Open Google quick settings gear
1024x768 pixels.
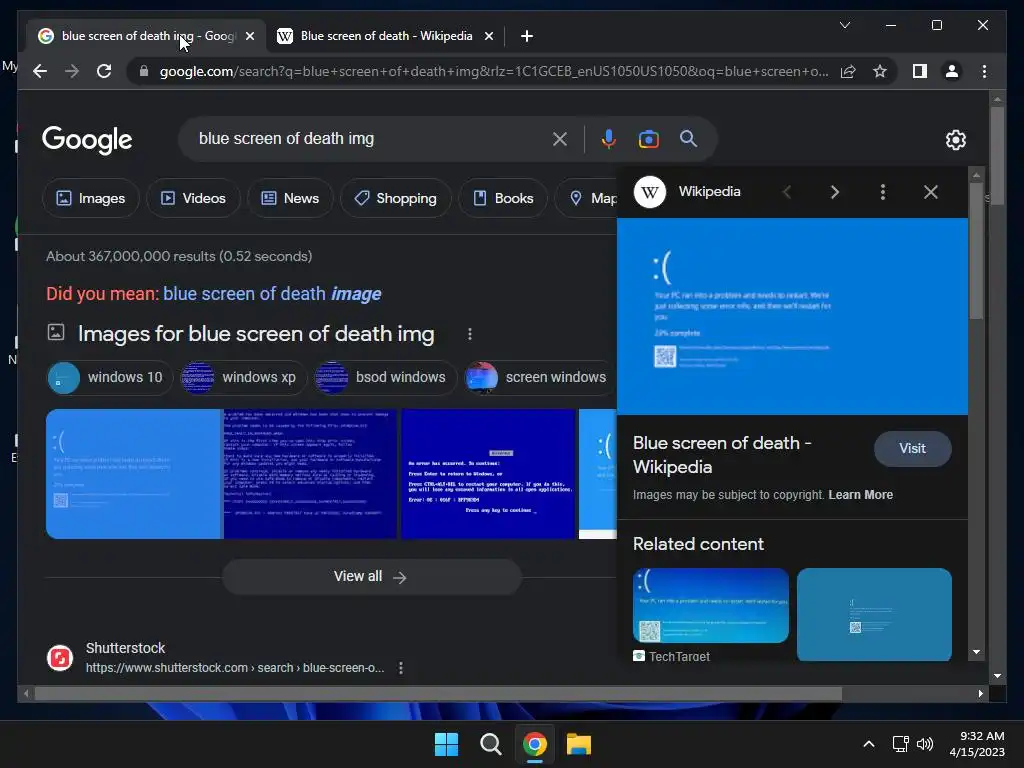click(x=955, y=139)
